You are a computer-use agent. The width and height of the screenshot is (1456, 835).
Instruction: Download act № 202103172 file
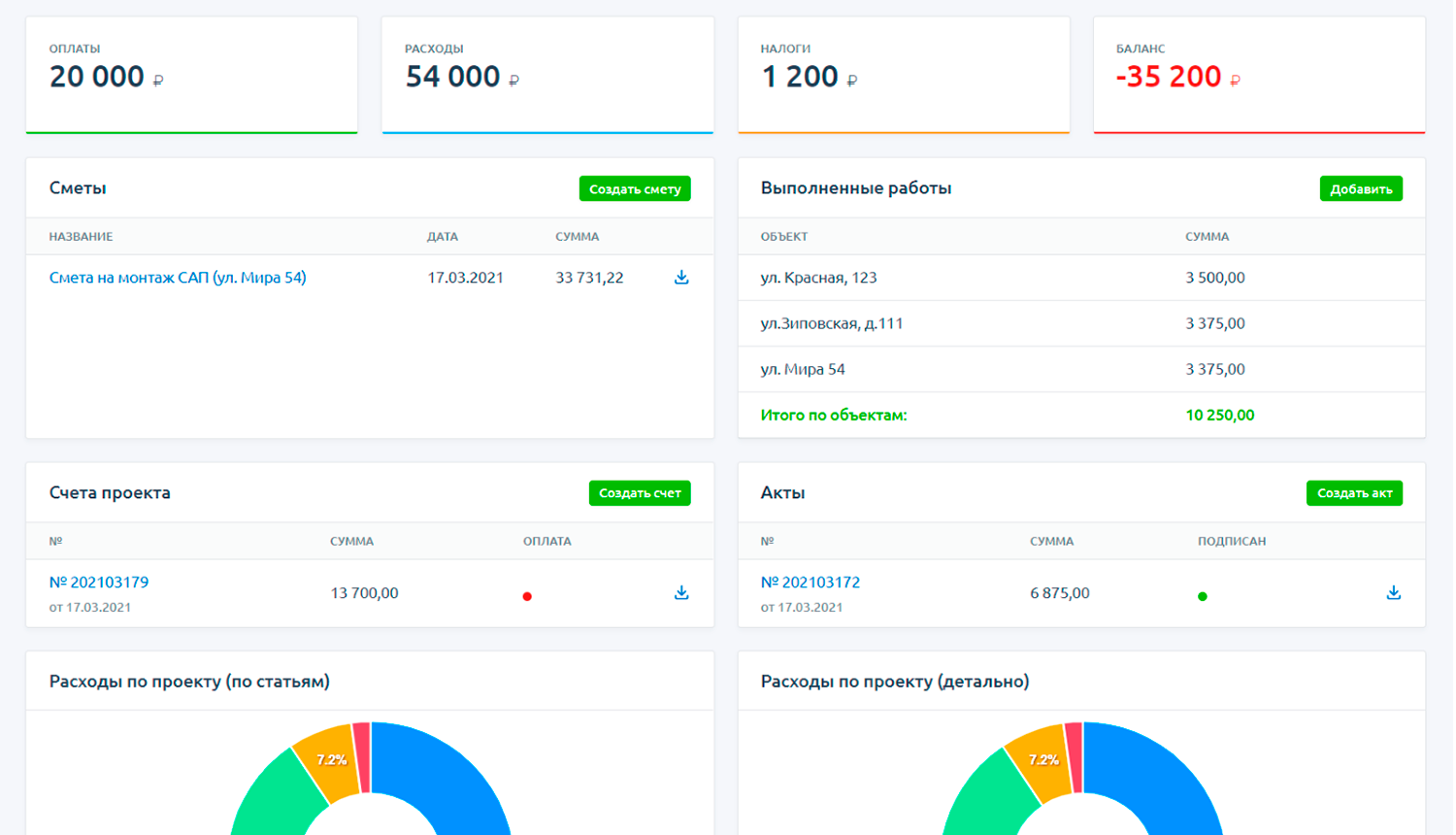pos(1393,592)
